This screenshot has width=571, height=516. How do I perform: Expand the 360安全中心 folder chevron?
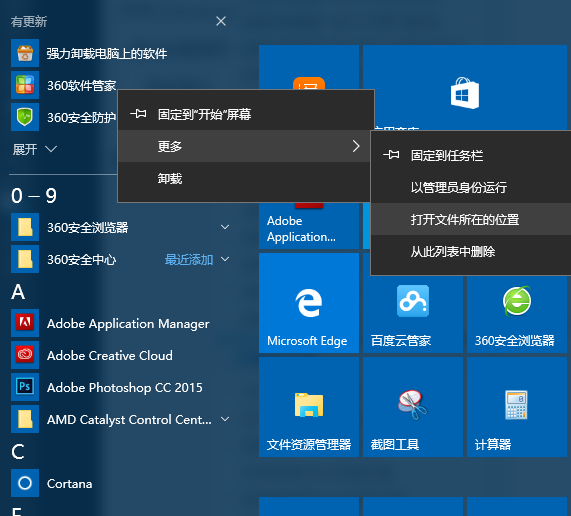tap(225, 259)
